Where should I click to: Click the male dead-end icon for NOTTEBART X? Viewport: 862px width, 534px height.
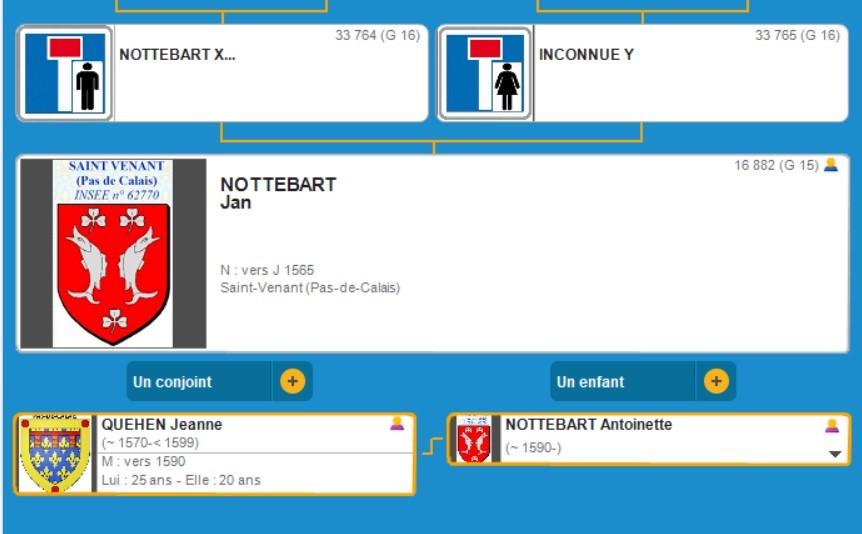click(66, 73)
